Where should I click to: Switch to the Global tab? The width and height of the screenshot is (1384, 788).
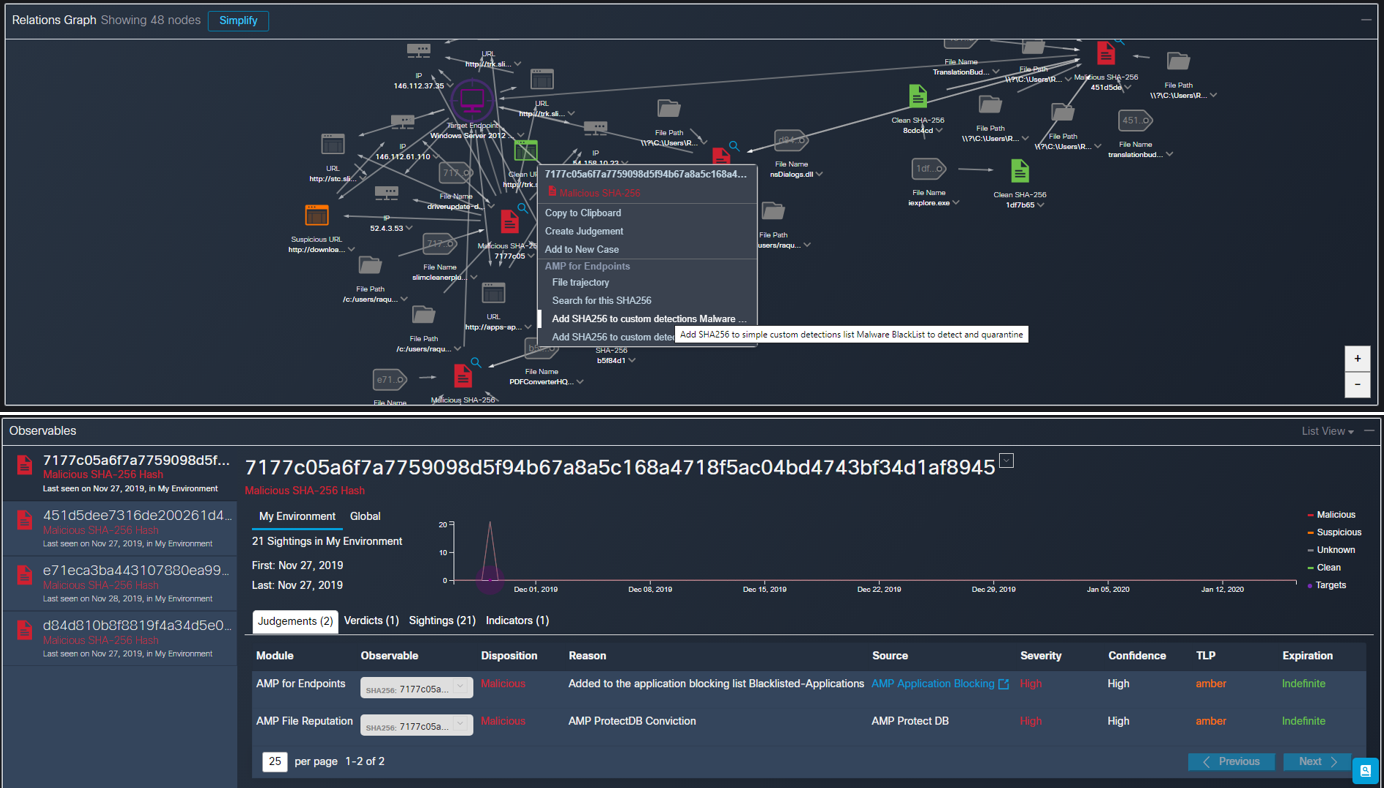pyautogui.click(x=365, y=516)
